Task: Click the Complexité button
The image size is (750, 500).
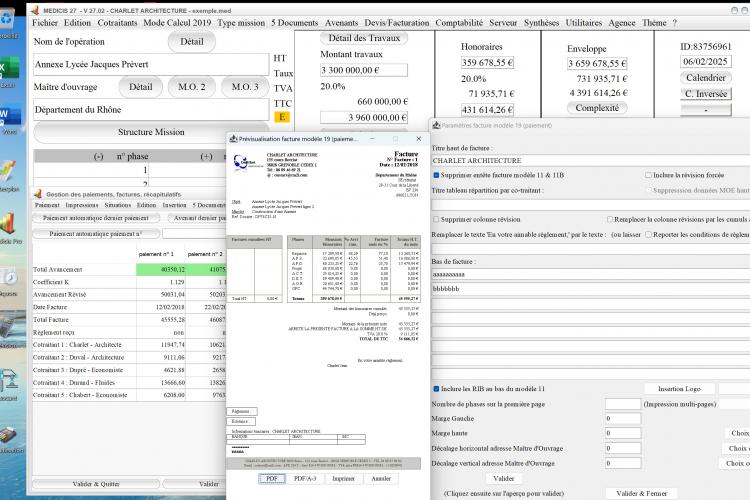Action: click(x=597, y=108)
